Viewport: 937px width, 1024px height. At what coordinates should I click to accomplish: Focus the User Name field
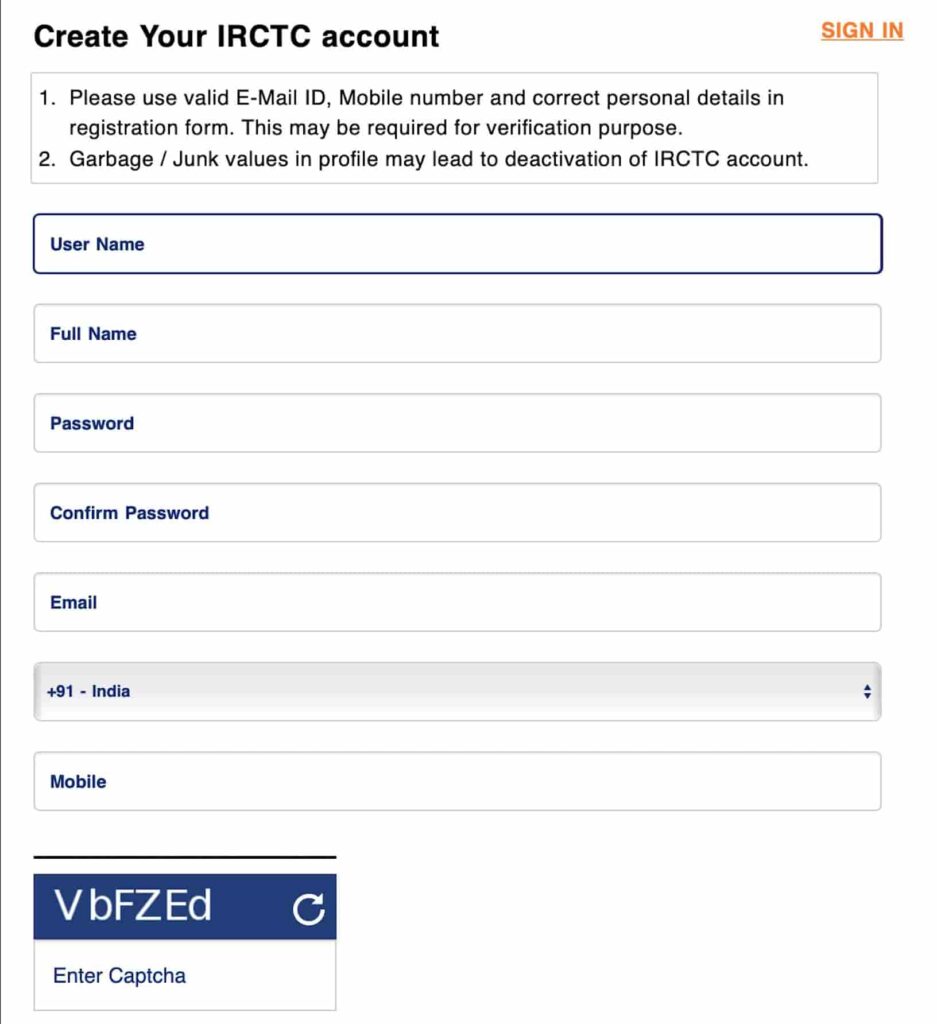click(x=457, y=244)
